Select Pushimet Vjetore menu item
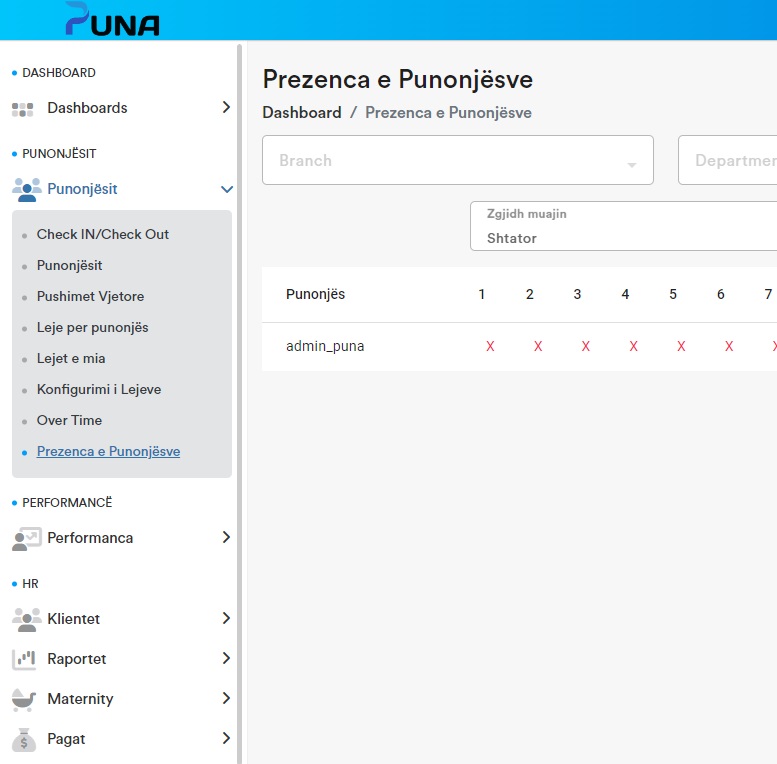Screen dimensions: 777x764 [x=90, y=296]
